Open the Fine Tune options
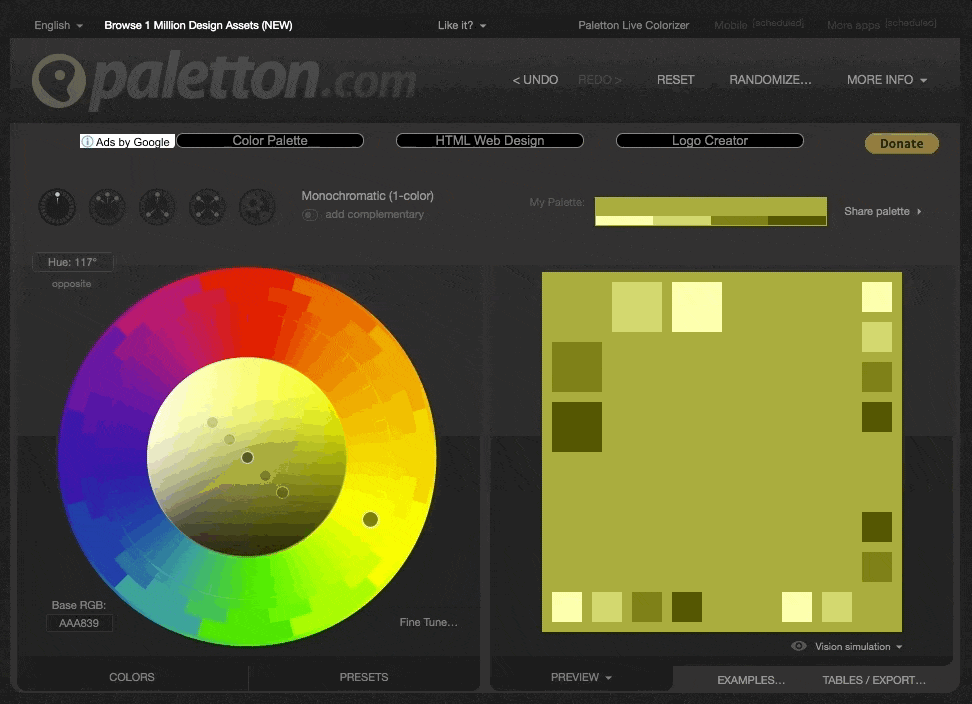 click(428, 622)
